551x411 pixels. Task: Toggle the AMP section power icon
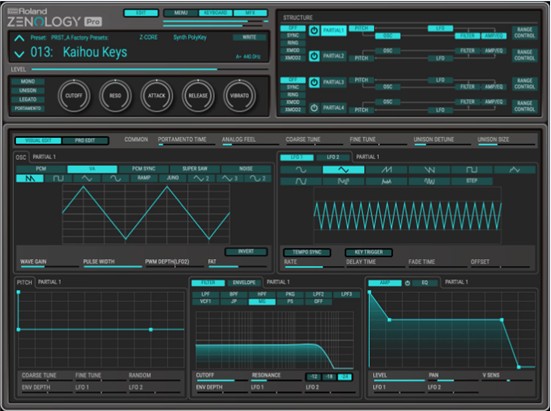[x=407, y=283]
